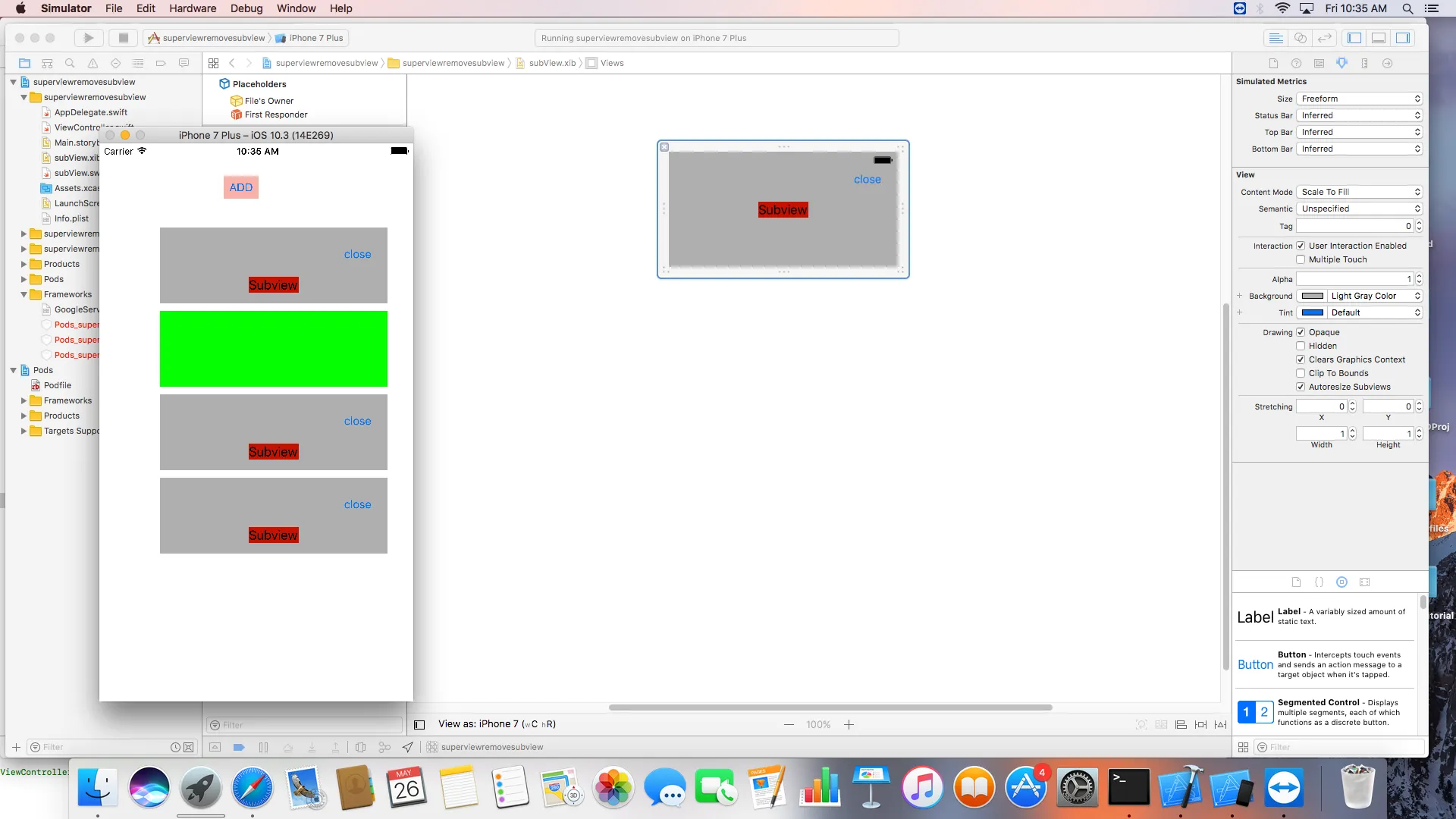Expand the Products folder under superviewremovesubview
Viewport: 1456px width, 819px height.
pos(24,264)
